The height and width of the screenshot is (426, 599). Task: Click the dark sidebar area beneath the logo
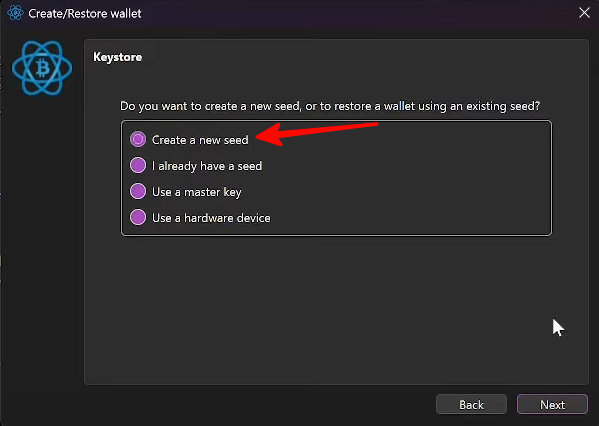pos(42,248)
